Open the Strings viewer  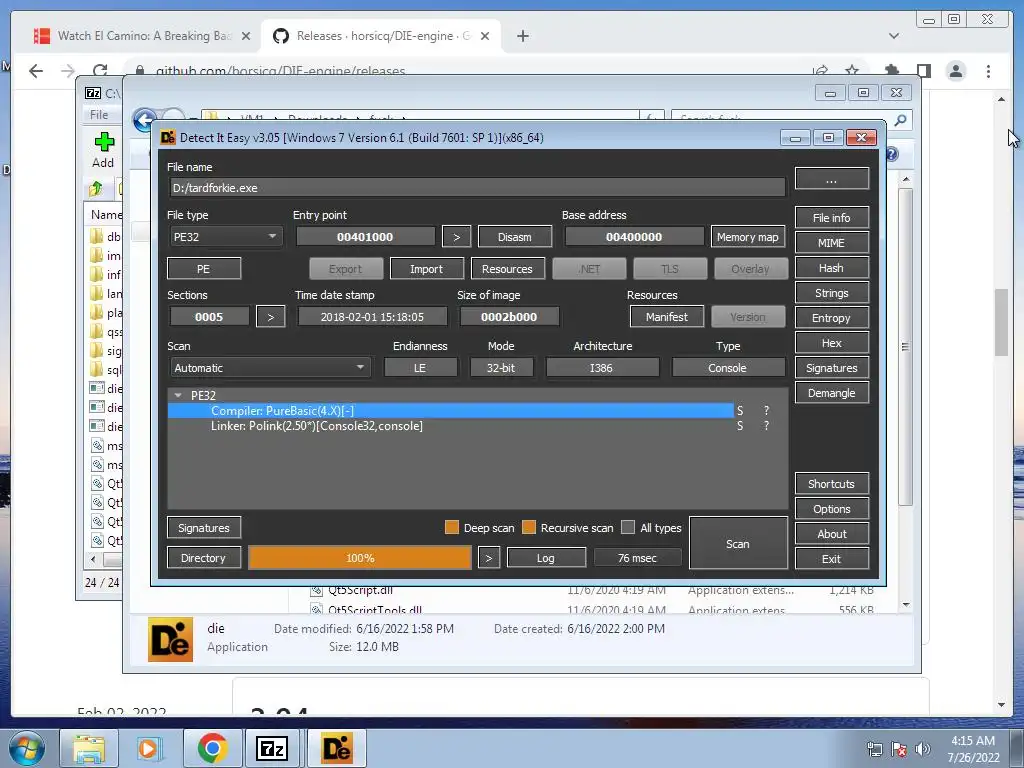point(831,293)
